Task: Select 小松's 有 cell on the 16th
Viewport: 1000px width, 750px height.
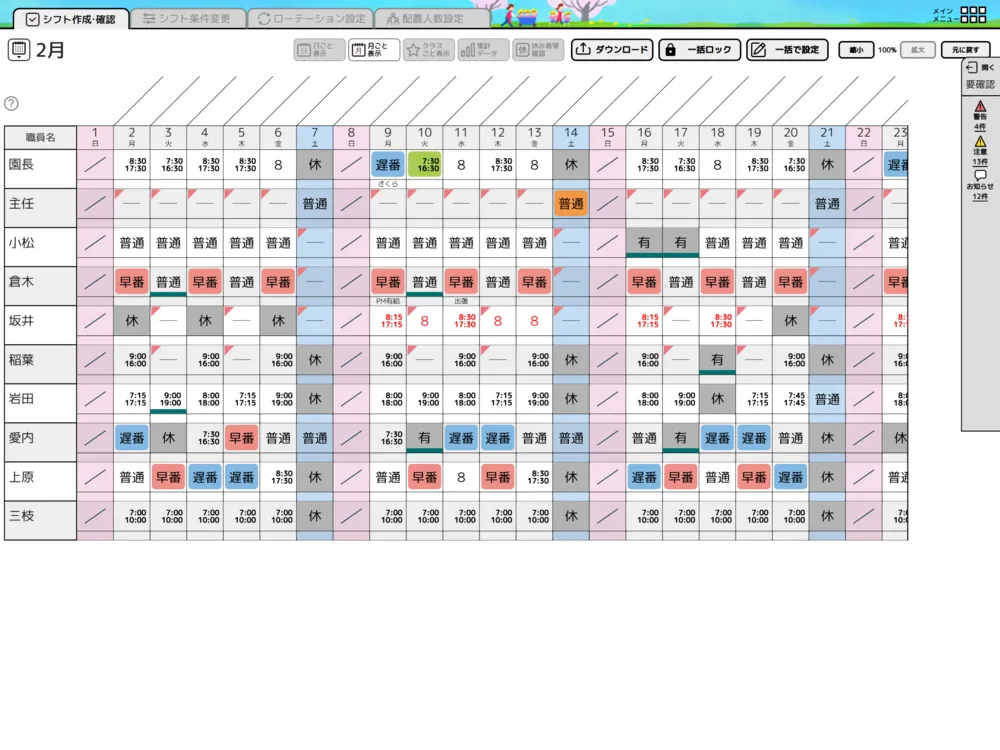Action: [644, 242]
